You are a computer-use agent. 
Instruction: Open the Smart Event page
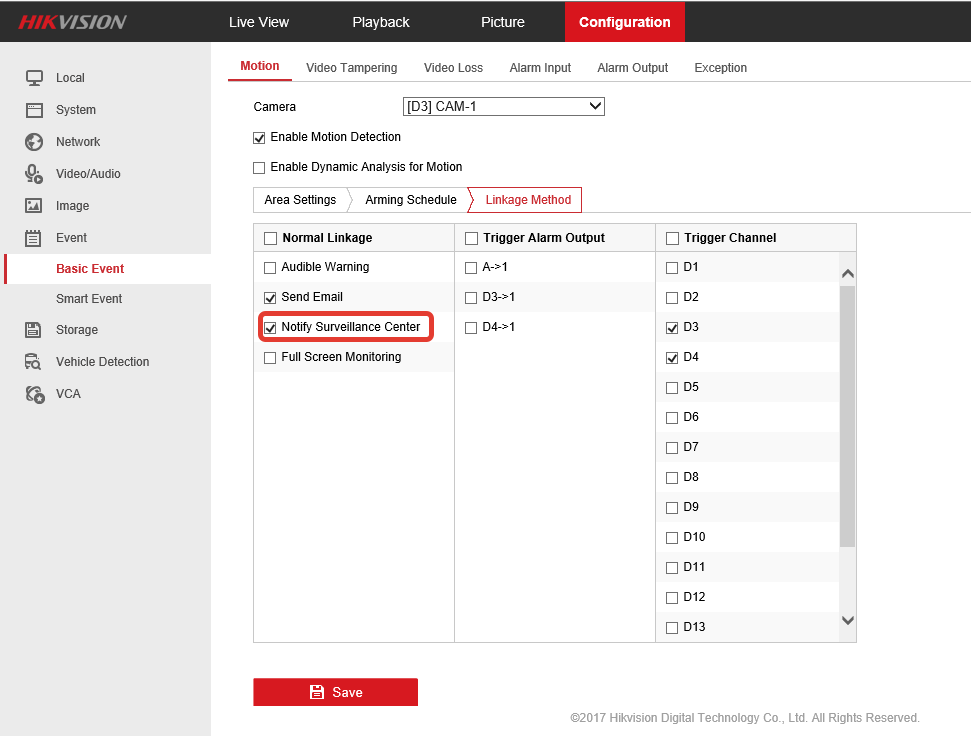click(x=89, y=299)
